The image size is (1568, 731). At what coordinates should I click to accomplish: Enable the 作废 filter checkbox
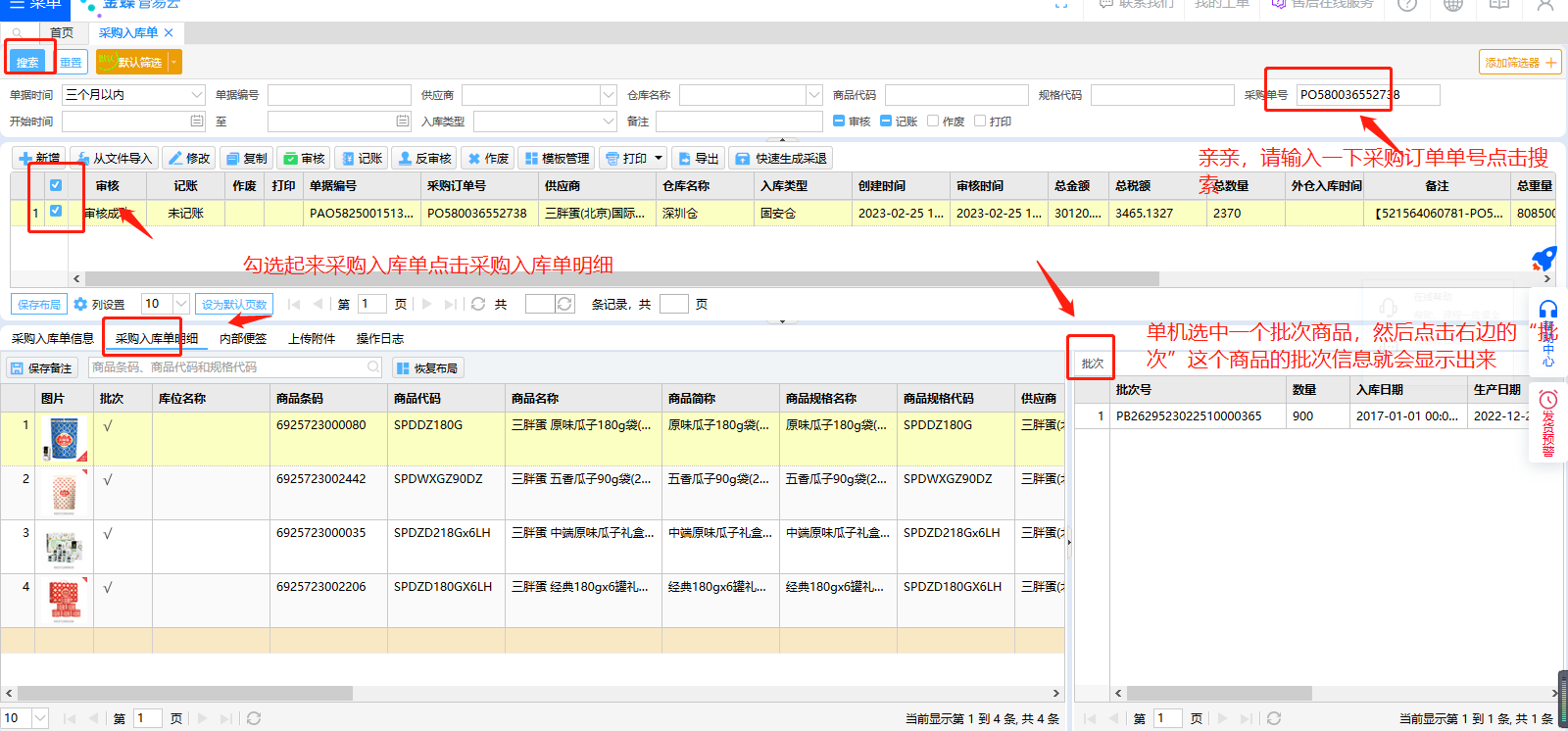click(x=933, y=122)
